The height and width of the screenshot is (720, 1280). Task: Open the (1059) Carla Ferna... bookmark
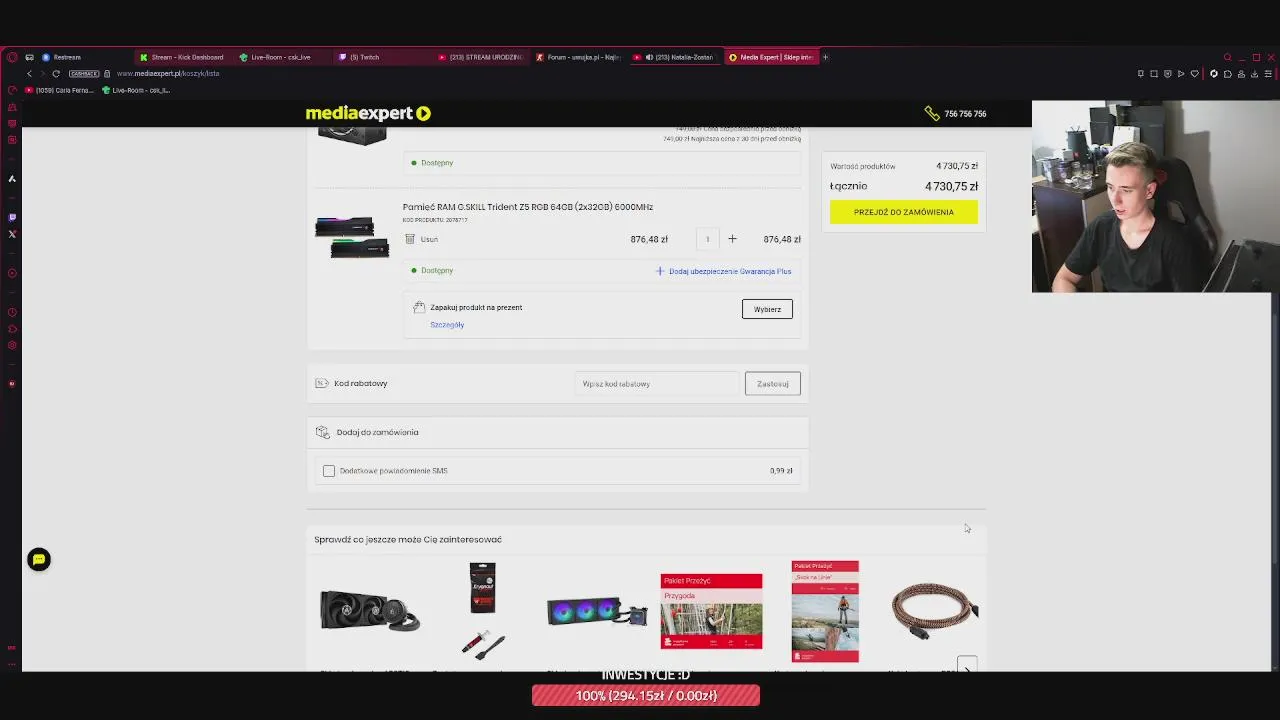59,90
